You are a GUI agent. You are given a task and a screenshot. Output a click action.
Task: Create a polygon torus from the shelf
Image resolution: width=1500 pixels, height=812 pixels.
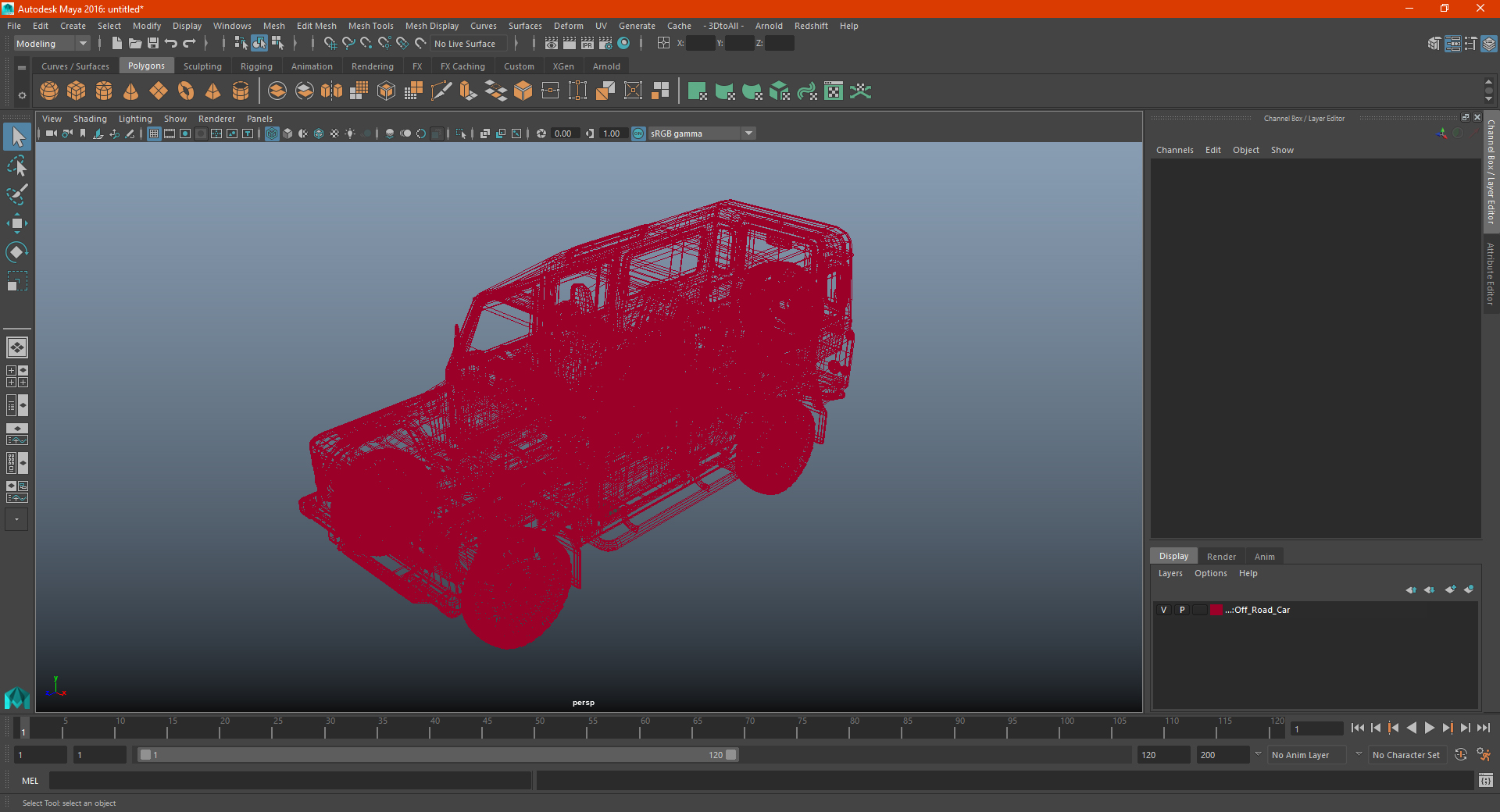(x=186, y=91)
